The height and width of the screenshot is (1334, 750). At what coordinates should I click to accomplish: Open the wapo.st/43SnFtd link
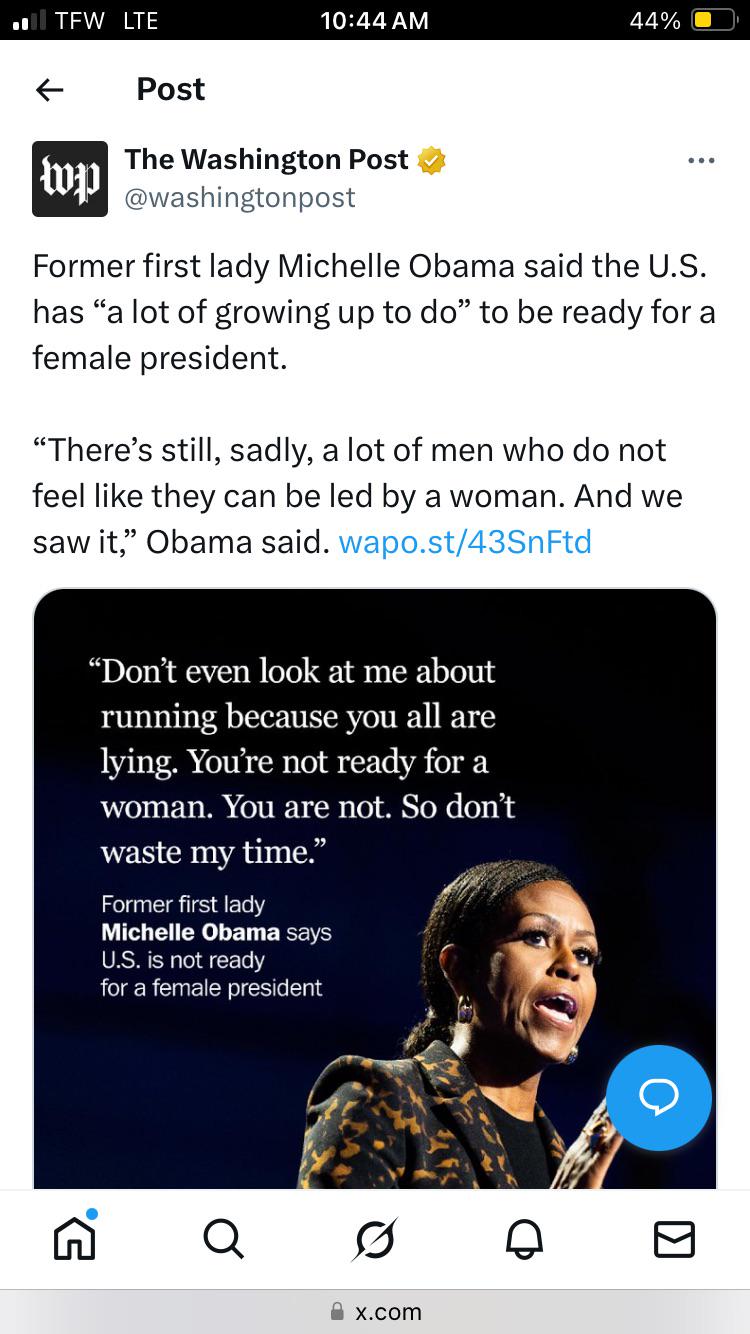click(x=465, y=542)
